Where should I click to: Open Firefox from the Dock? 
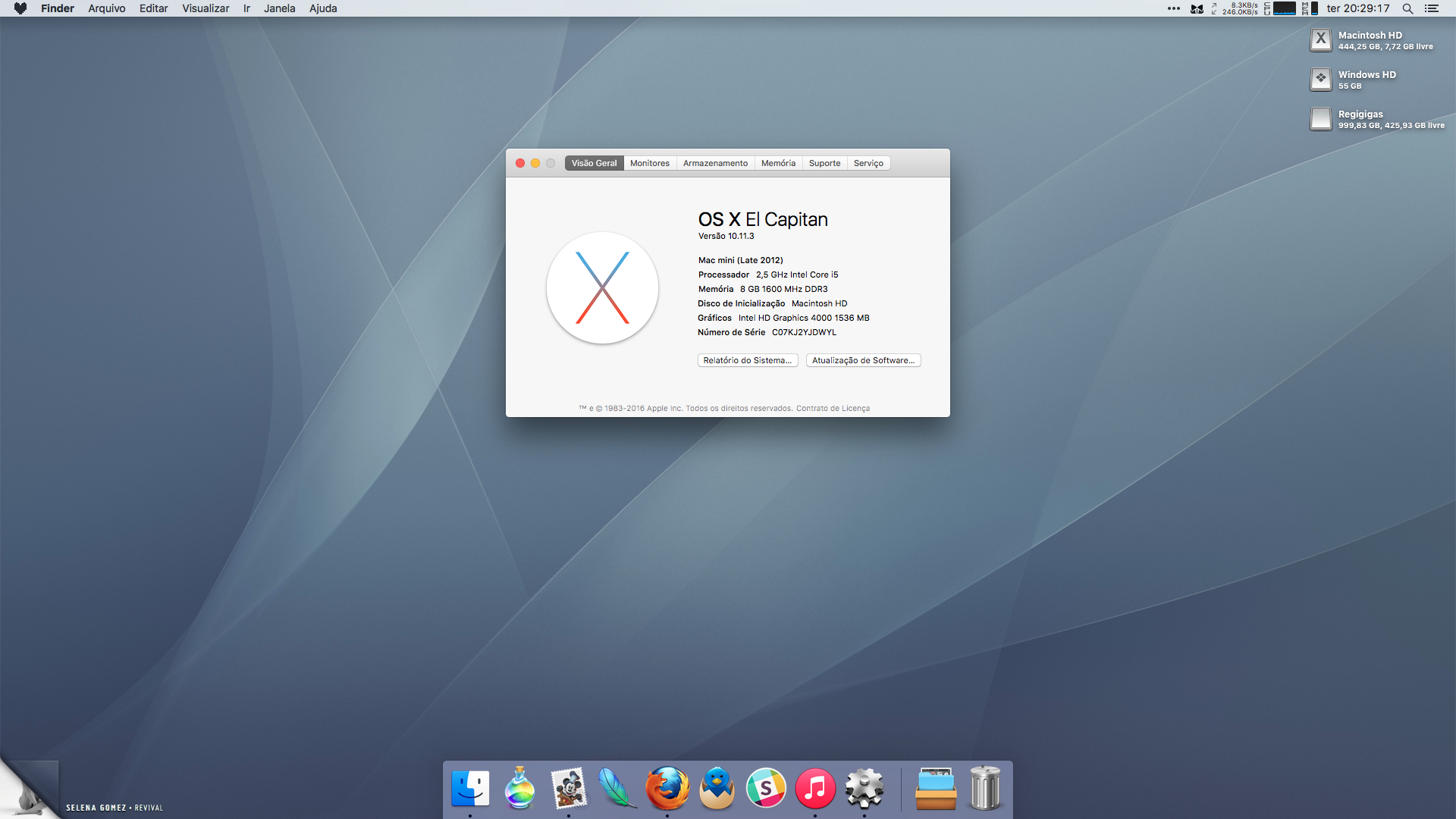click(667, 789)
